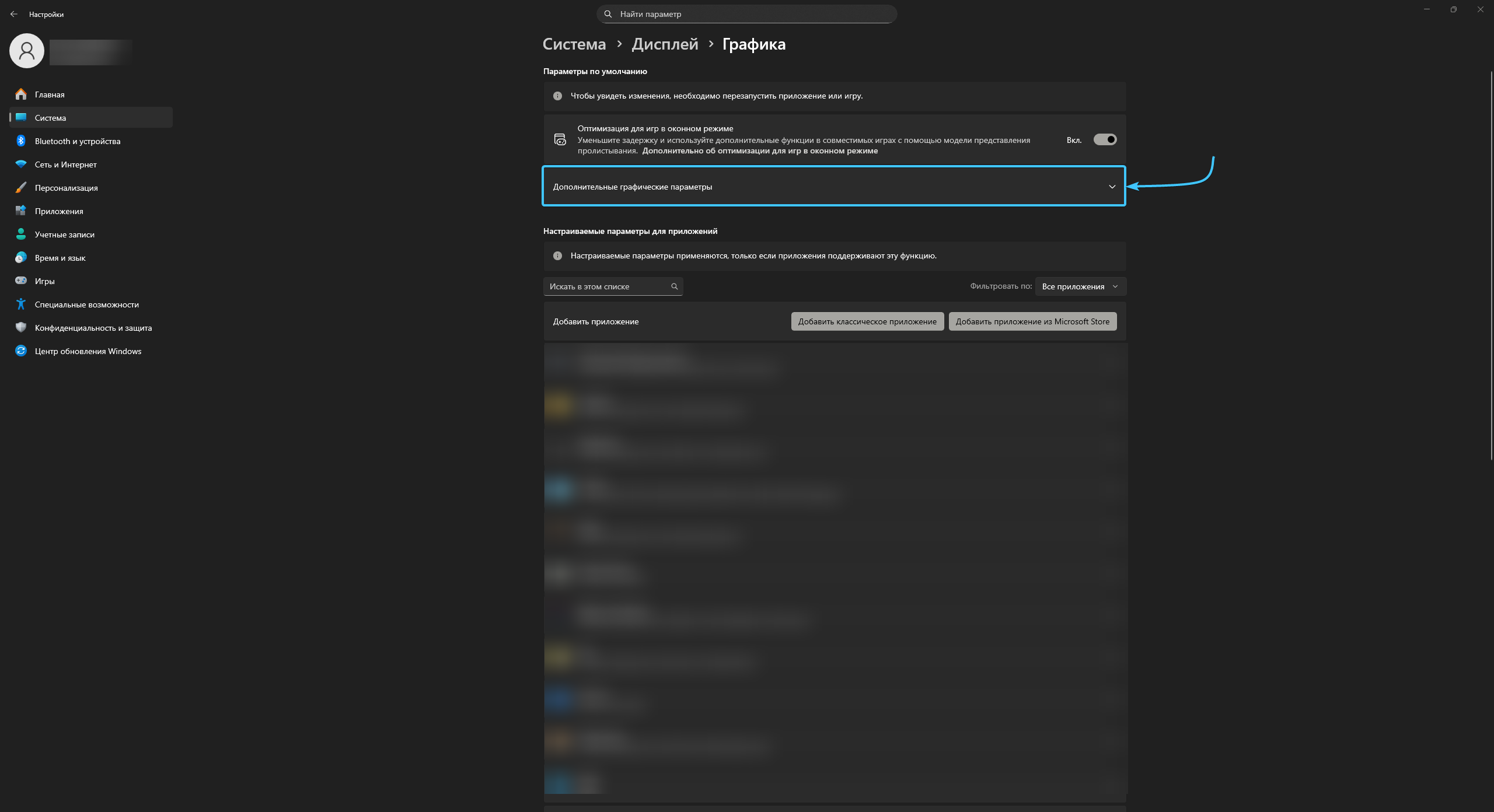Click the Дисплей breadcrumb
The width and height of the screenshot is (1494, 812).
click(665, 44)
